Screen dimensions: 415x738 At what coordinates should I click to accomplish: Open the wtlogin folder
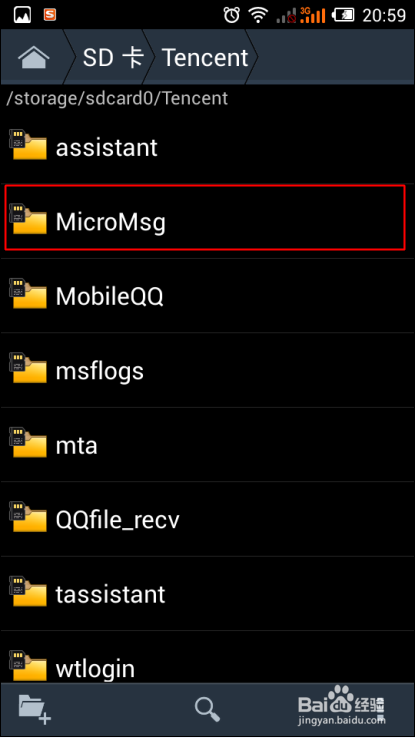[x=208, y=658]
